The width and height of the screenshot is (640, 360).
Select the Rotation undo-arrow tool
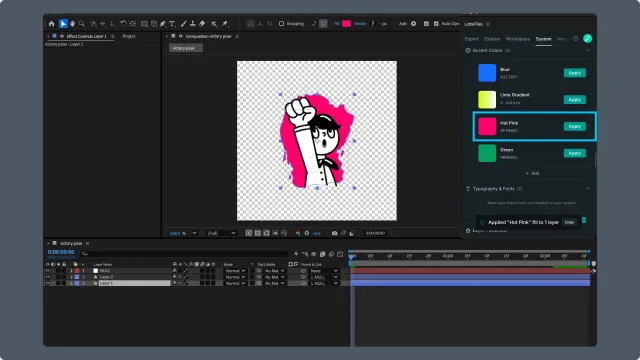[x=123, y=24]
